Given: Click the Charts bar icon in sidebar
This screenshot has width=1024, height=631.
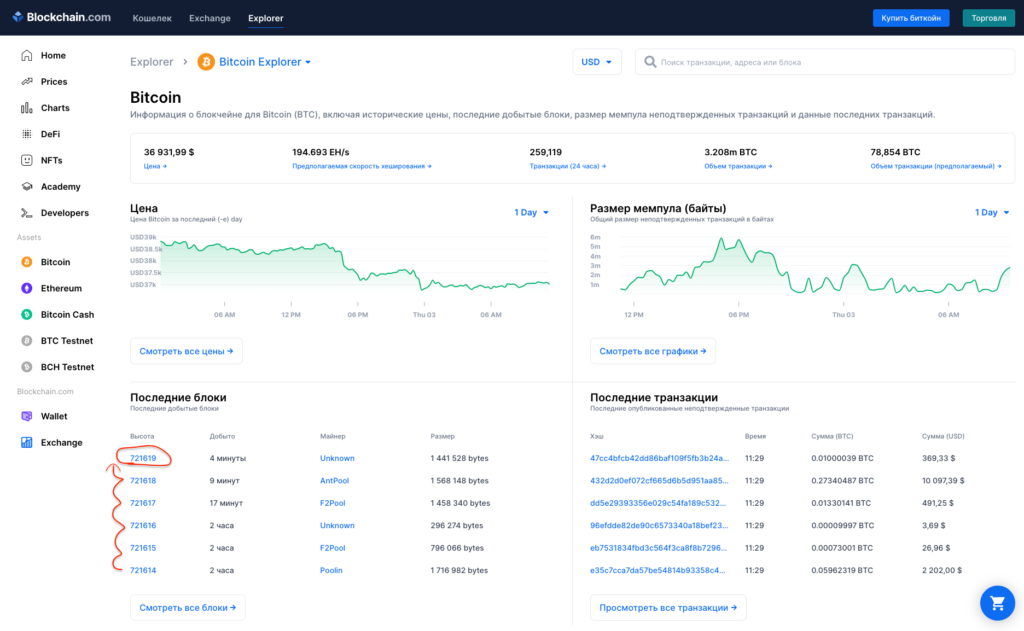Looking at the screenshot, I should (27, 108).
